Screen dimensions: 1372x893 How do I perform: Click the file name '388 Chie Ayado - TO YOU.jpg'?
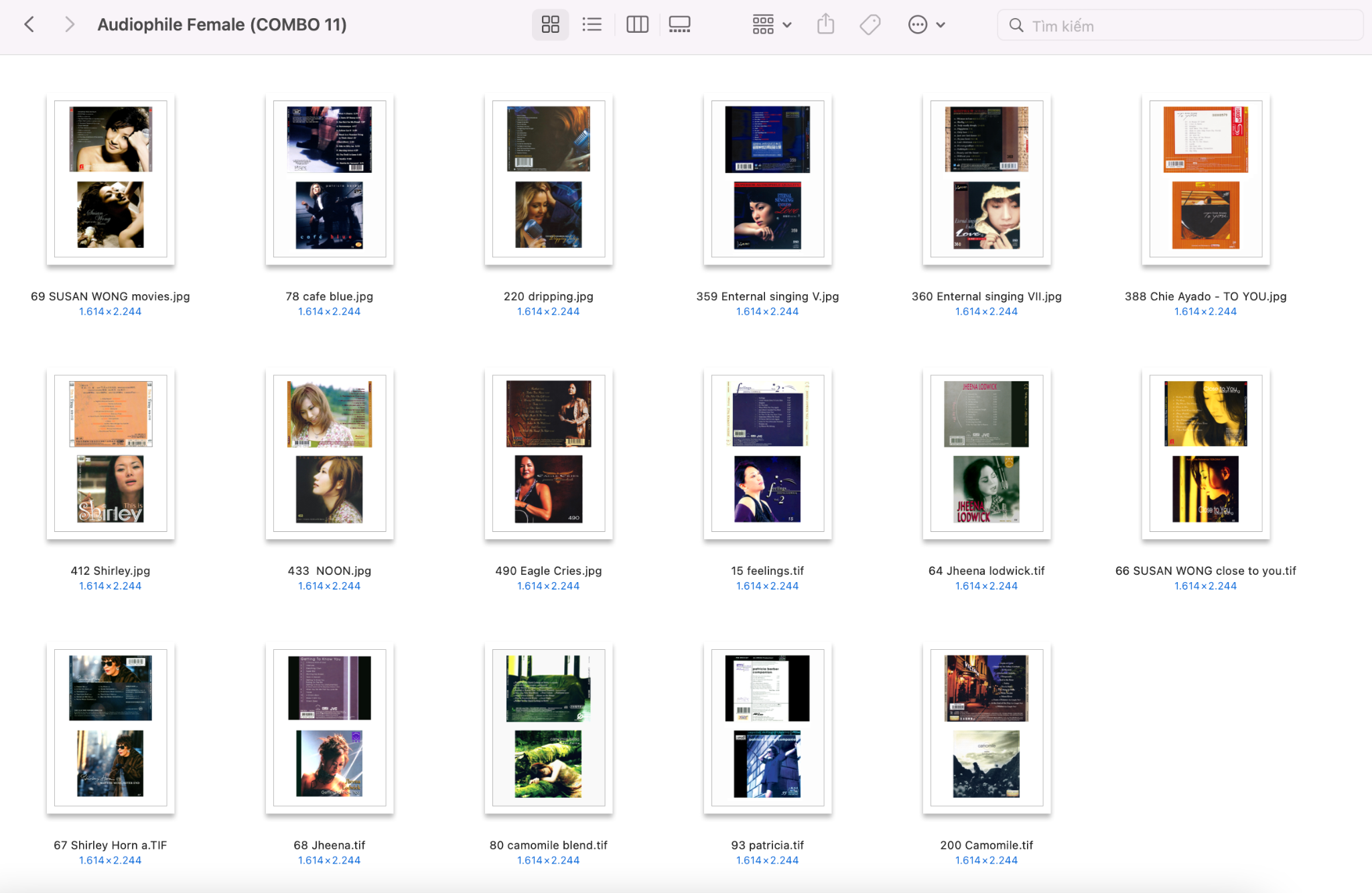(1206, 296)
